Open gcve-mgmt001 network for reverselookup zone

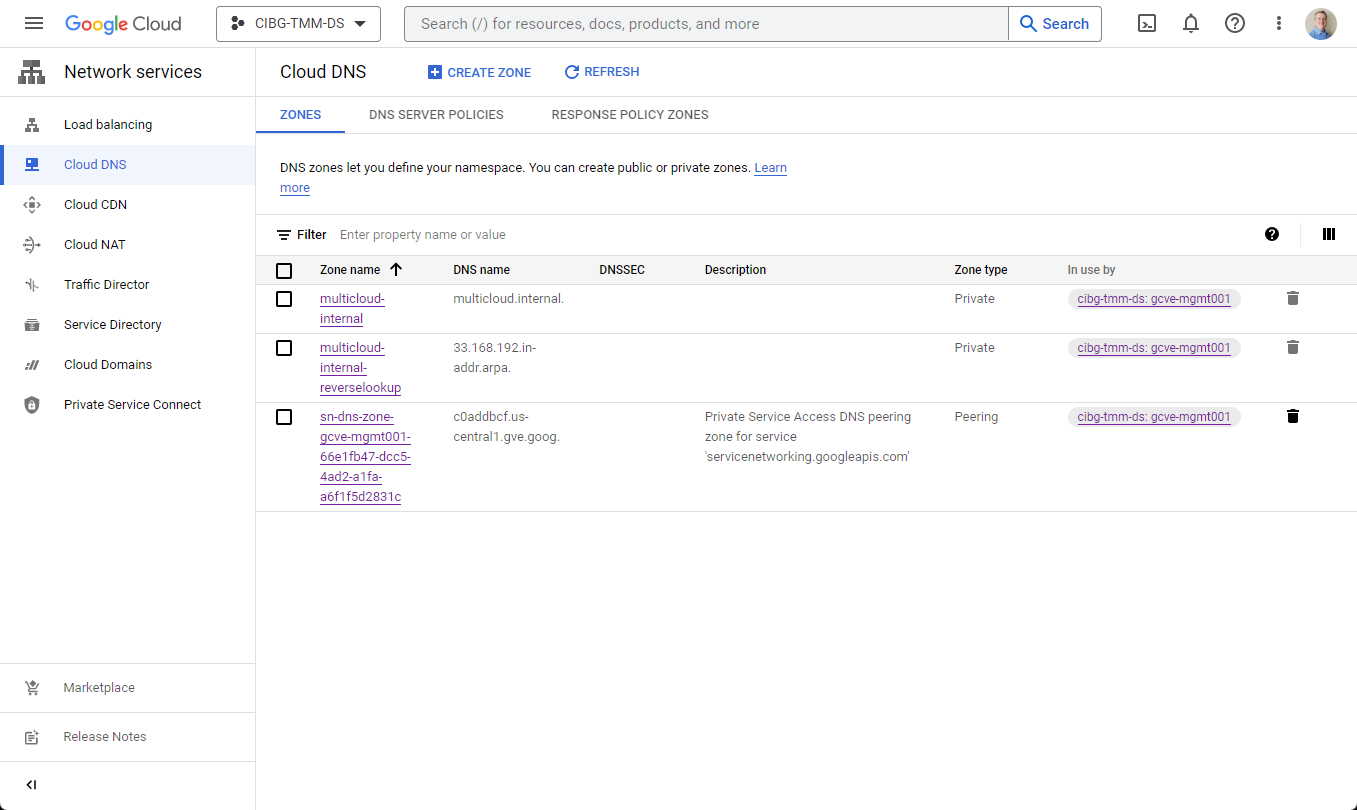(x=1154, y=347)
